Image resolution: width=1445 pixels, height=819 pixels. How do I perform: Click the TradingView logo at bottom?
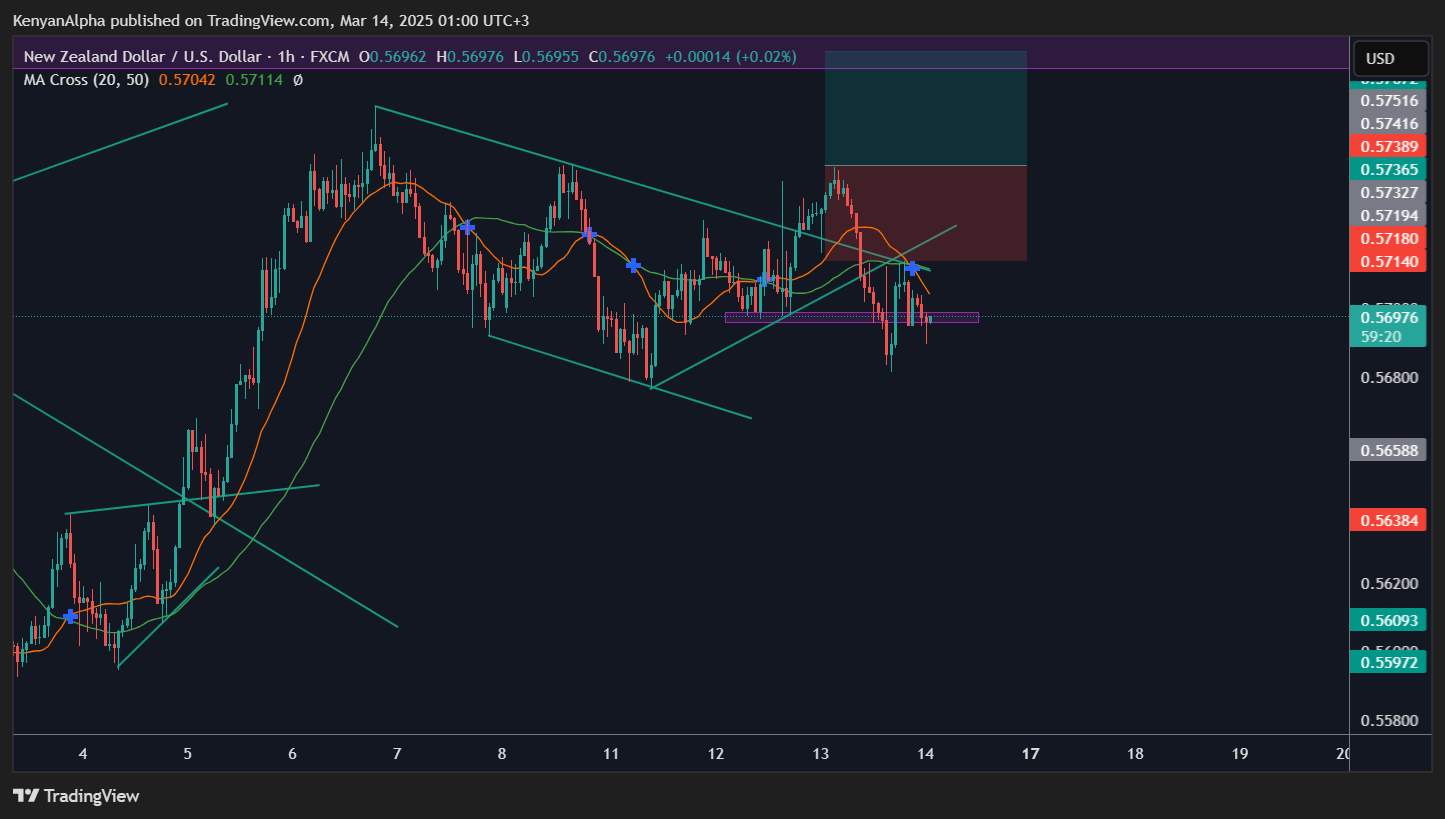pos(76,796)
